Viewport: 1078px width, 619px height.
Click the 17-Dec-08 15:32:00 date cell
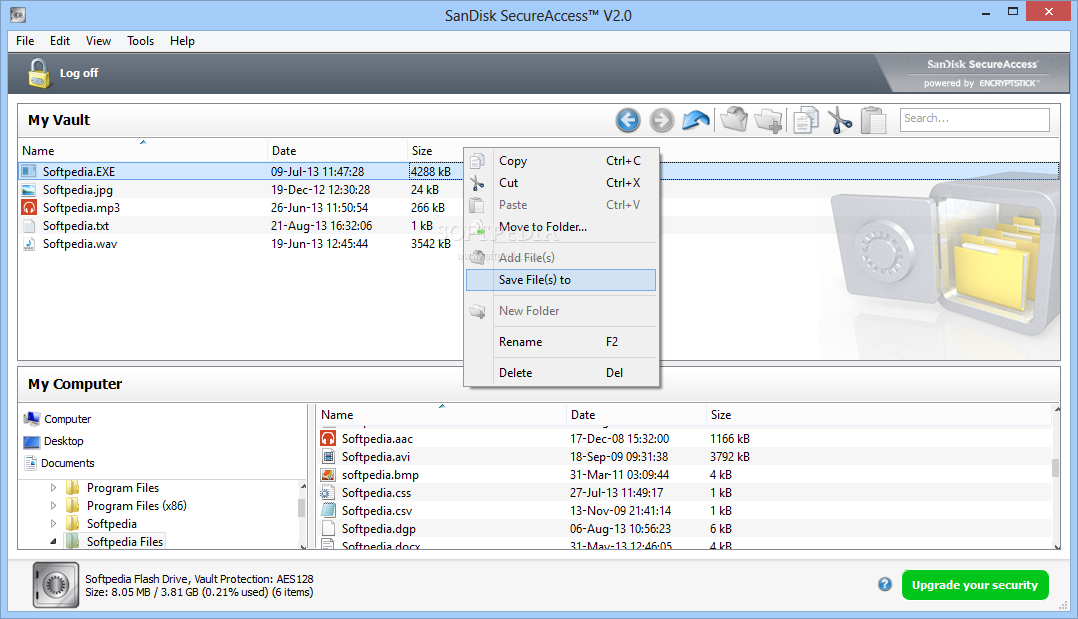point(619,439)
